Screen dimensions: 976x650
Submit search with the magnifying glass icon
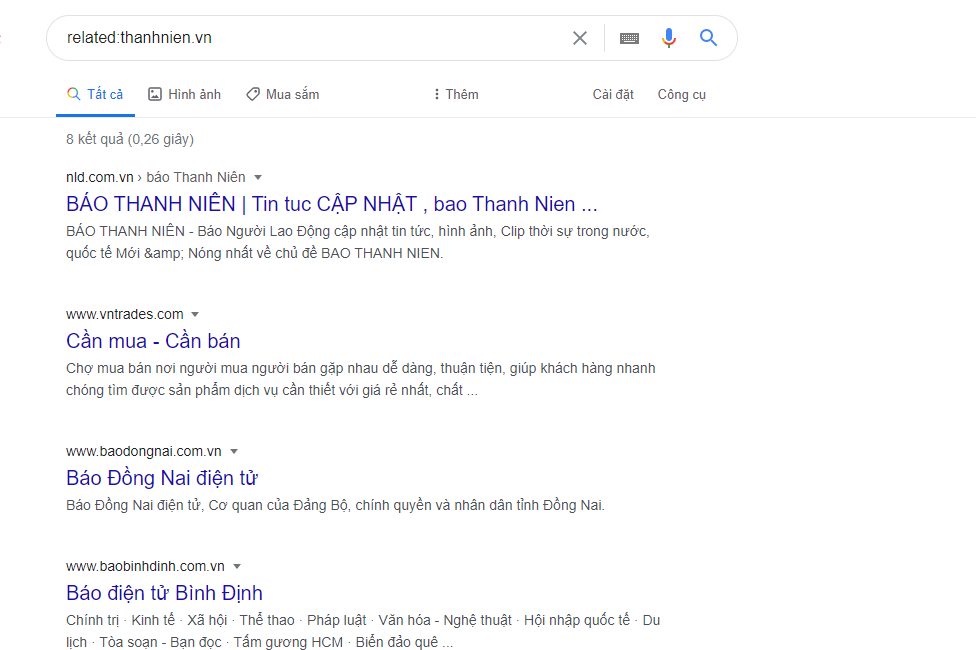coord(708,38)
